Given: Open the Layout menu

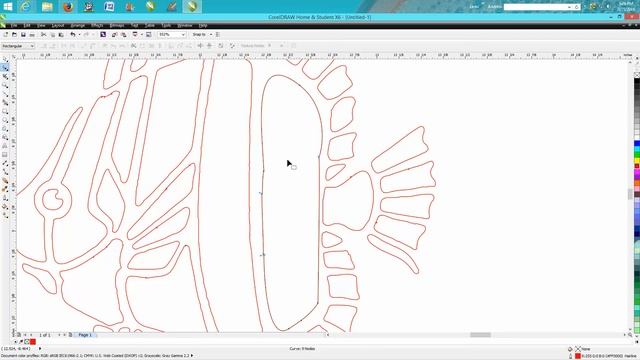Looking at the screenshot, I should pyautogui.click(x=58, y=25).
